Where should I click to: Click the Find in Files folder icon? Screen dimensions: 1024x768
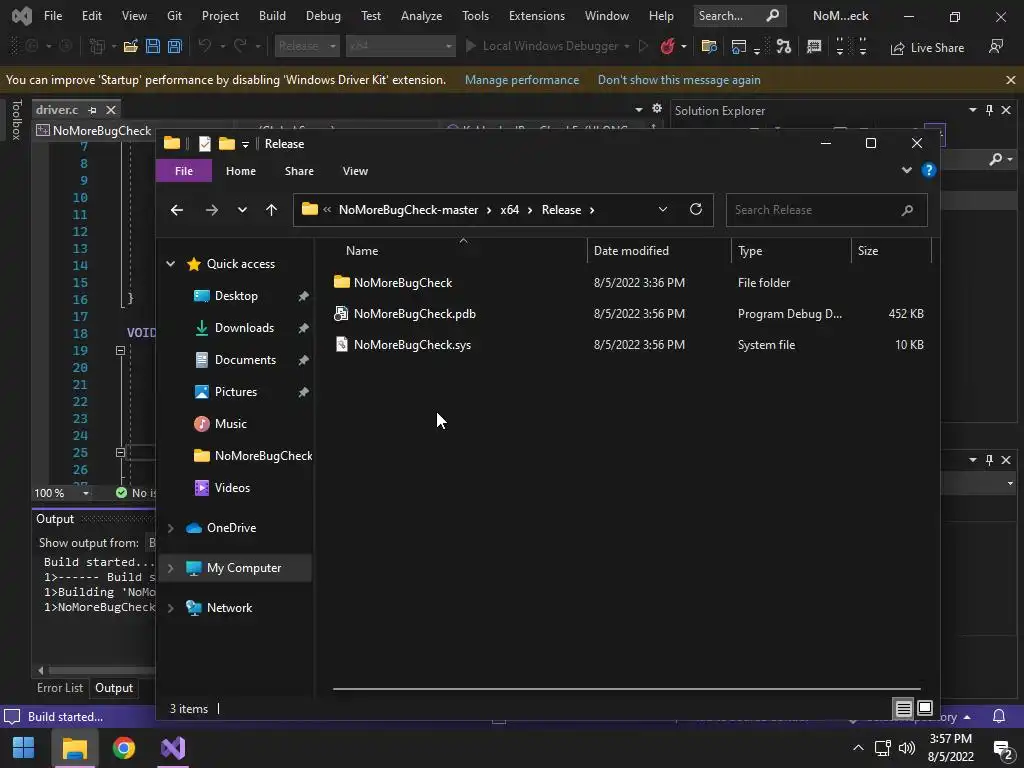coord(709,46)
